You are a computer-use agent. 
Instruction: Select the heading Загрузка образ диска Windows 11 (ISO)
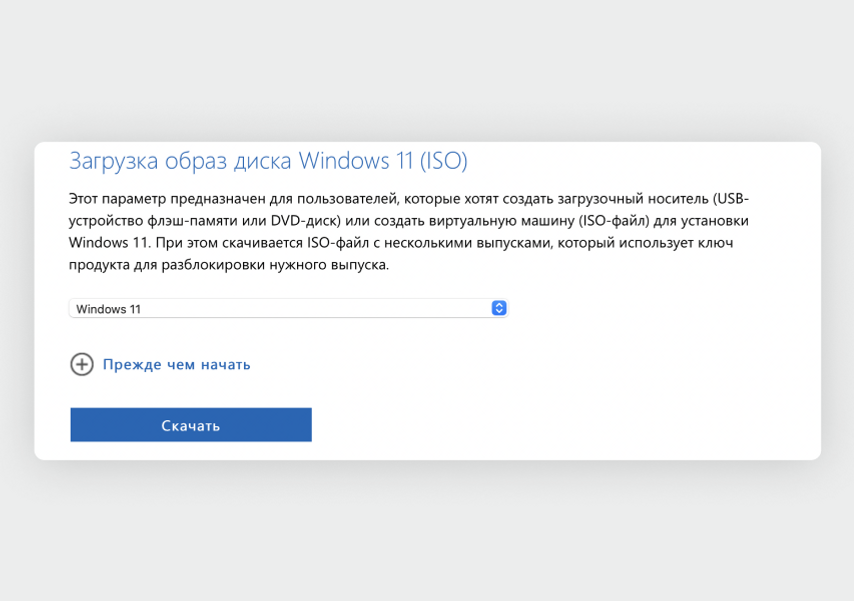click(268, 161)
